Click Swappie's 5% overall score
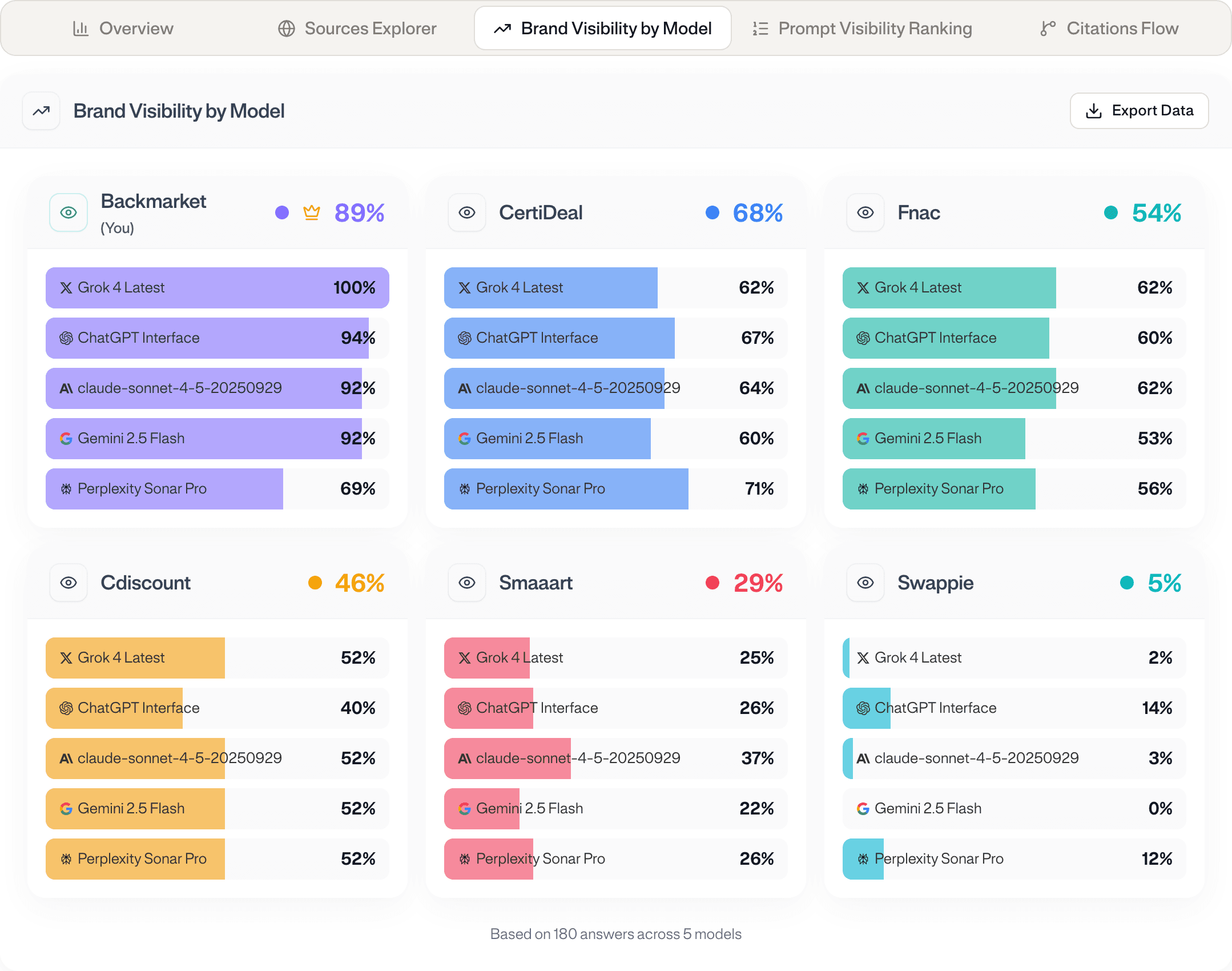The width and height of the screenshot is (1232, 971). pyautogui.click(x=1165, y=583)
